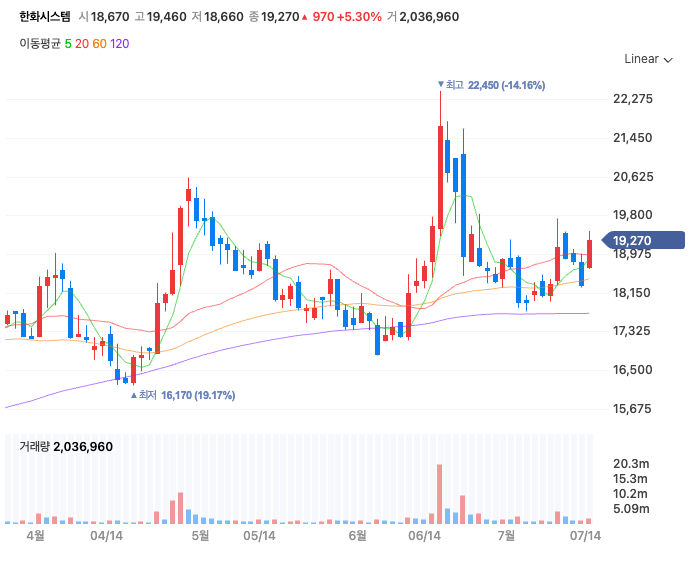Click the 07/14 date axis label

[x=585, y=536]
